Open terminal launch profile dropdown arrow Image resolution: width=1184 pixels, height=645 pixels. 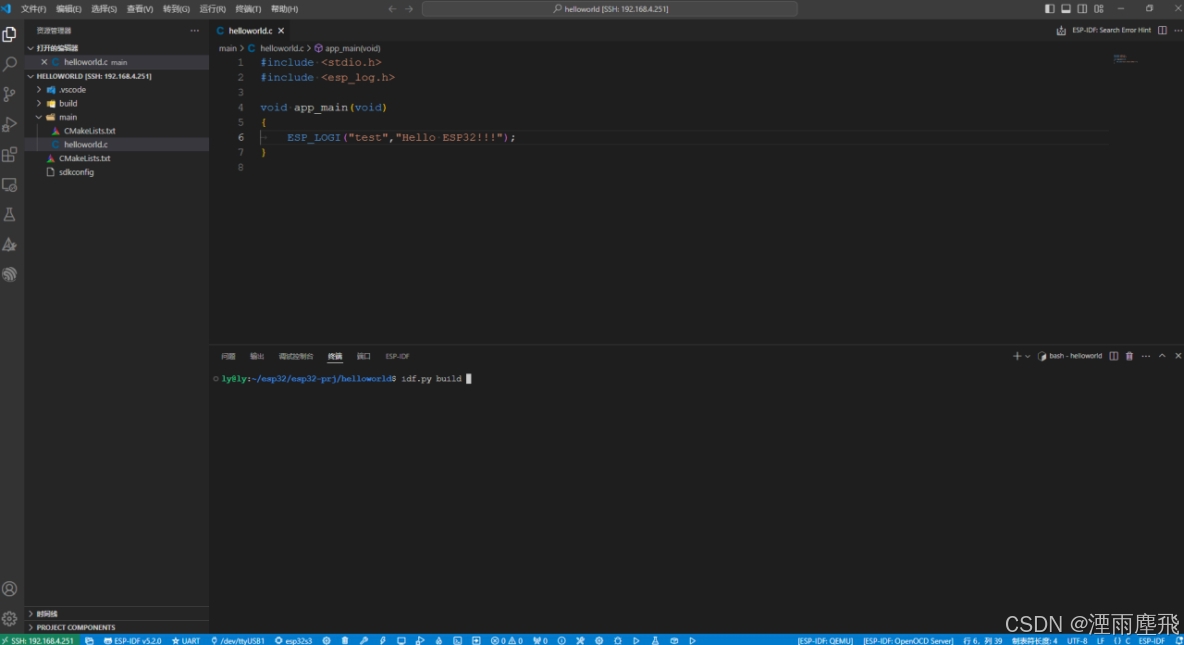coord(1028,356)
